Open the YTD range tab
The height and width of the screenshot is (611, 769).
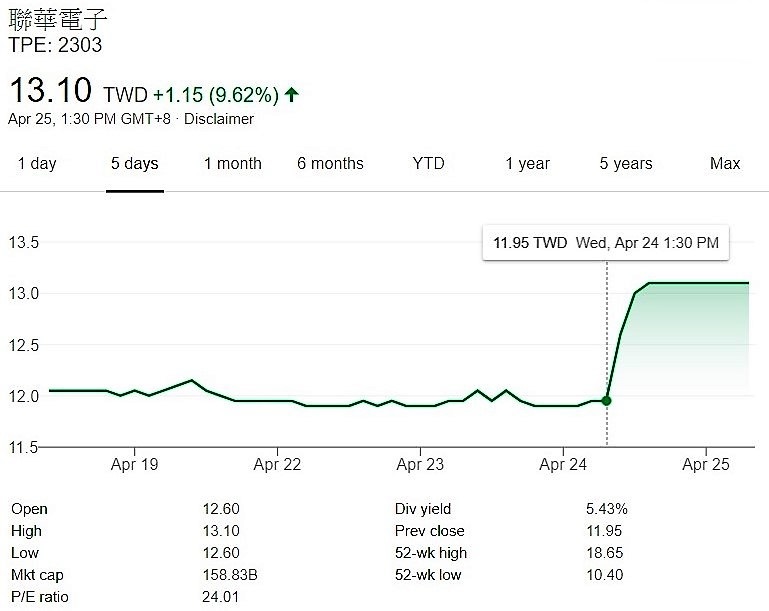pyautogui.click(x=428, y=163)
